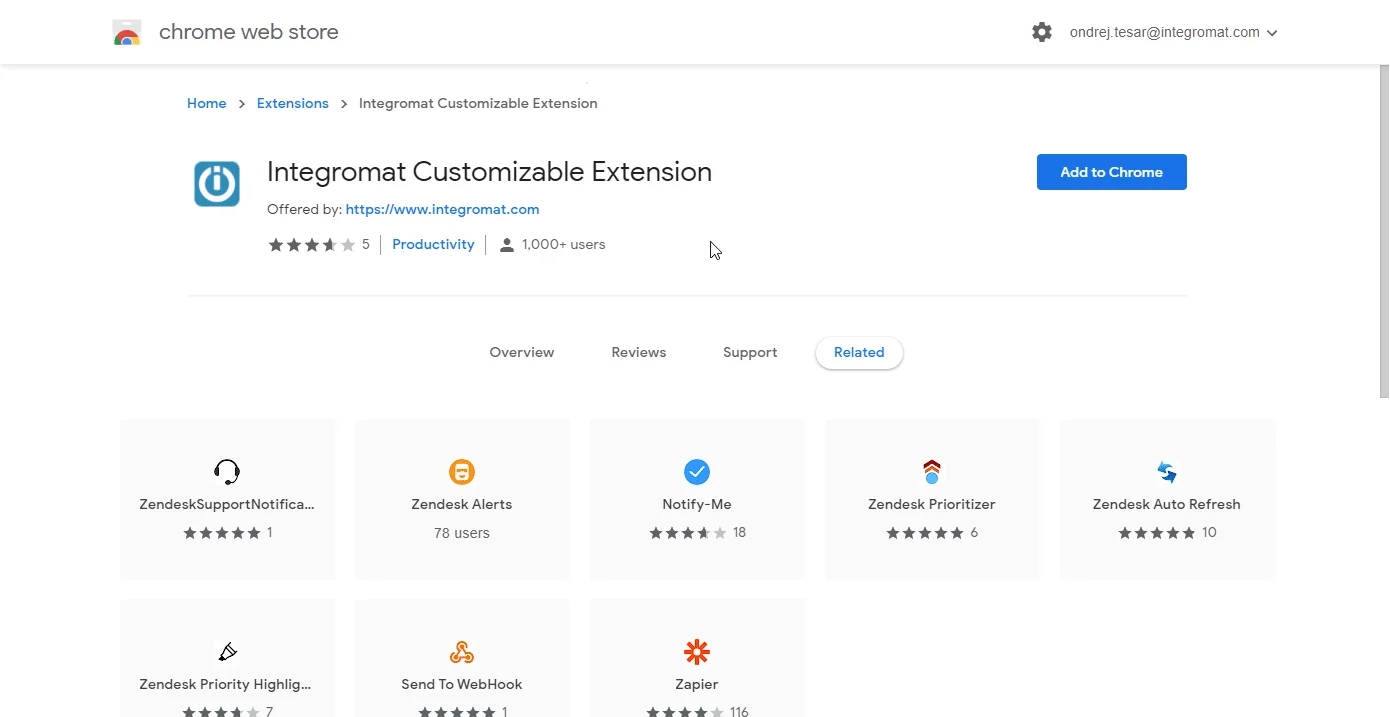Open the Reviews tab
This screenshot has height=717, width=1390.
pos(639,352)
